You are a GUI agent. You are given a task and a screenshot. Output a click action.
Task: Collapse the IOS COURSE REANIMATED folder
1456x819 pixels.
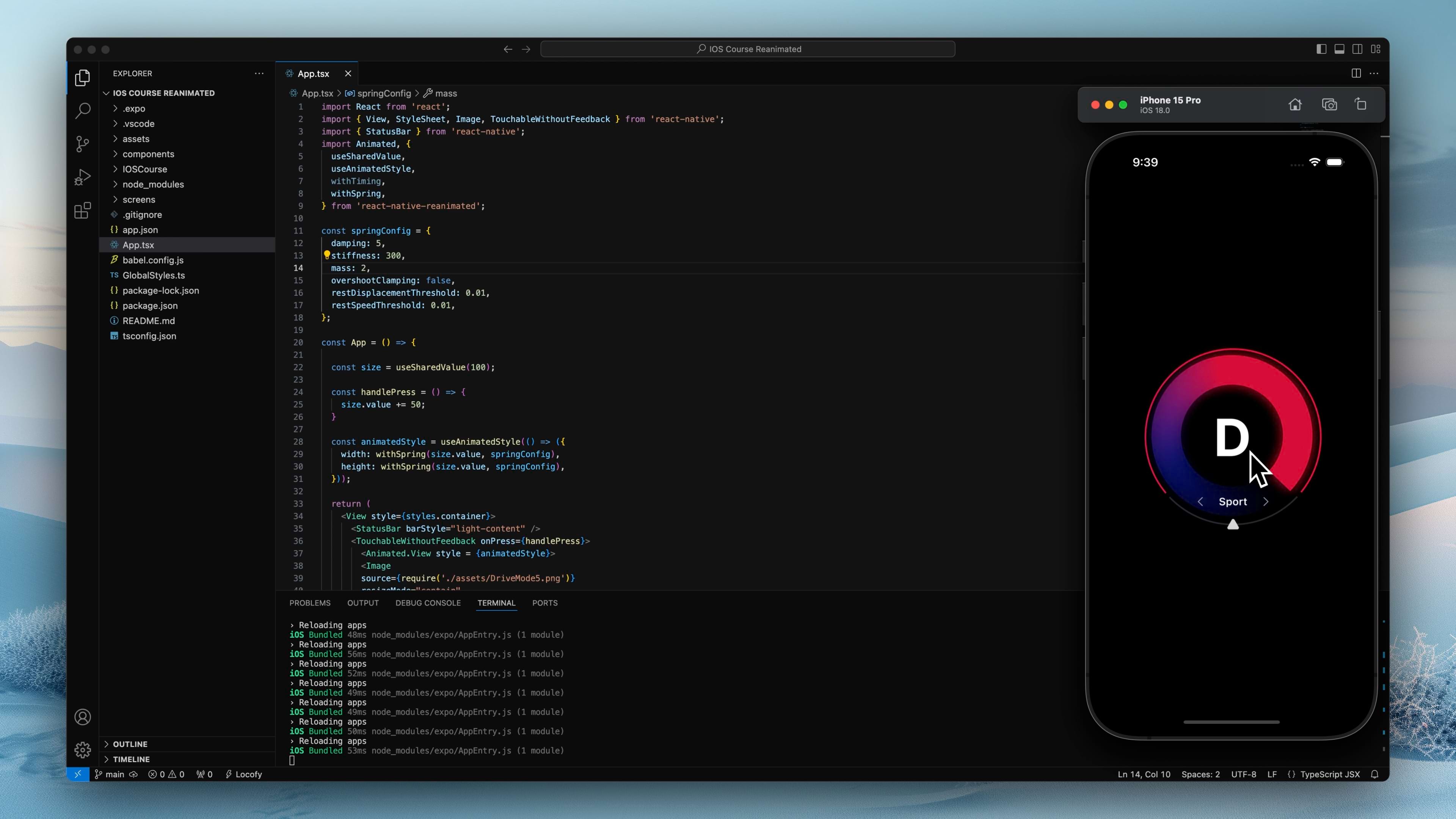(107, 93)
